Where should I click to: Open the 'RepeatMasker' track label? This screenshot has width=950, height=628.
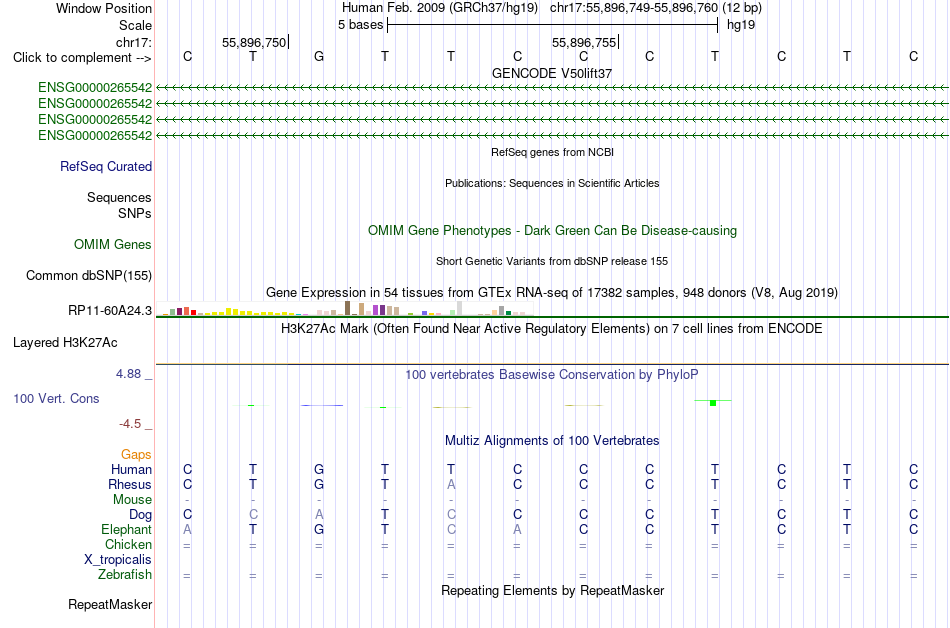tap(110, 604)
